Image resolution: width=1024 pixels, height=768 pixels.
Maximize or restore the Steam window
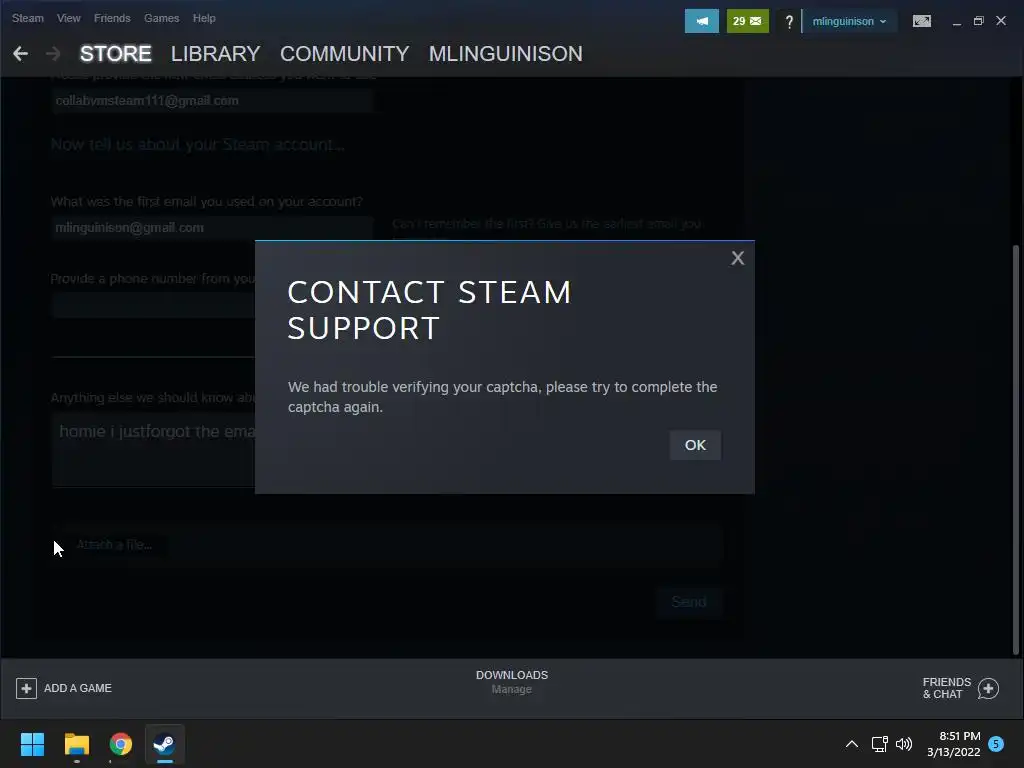(978, 22)
